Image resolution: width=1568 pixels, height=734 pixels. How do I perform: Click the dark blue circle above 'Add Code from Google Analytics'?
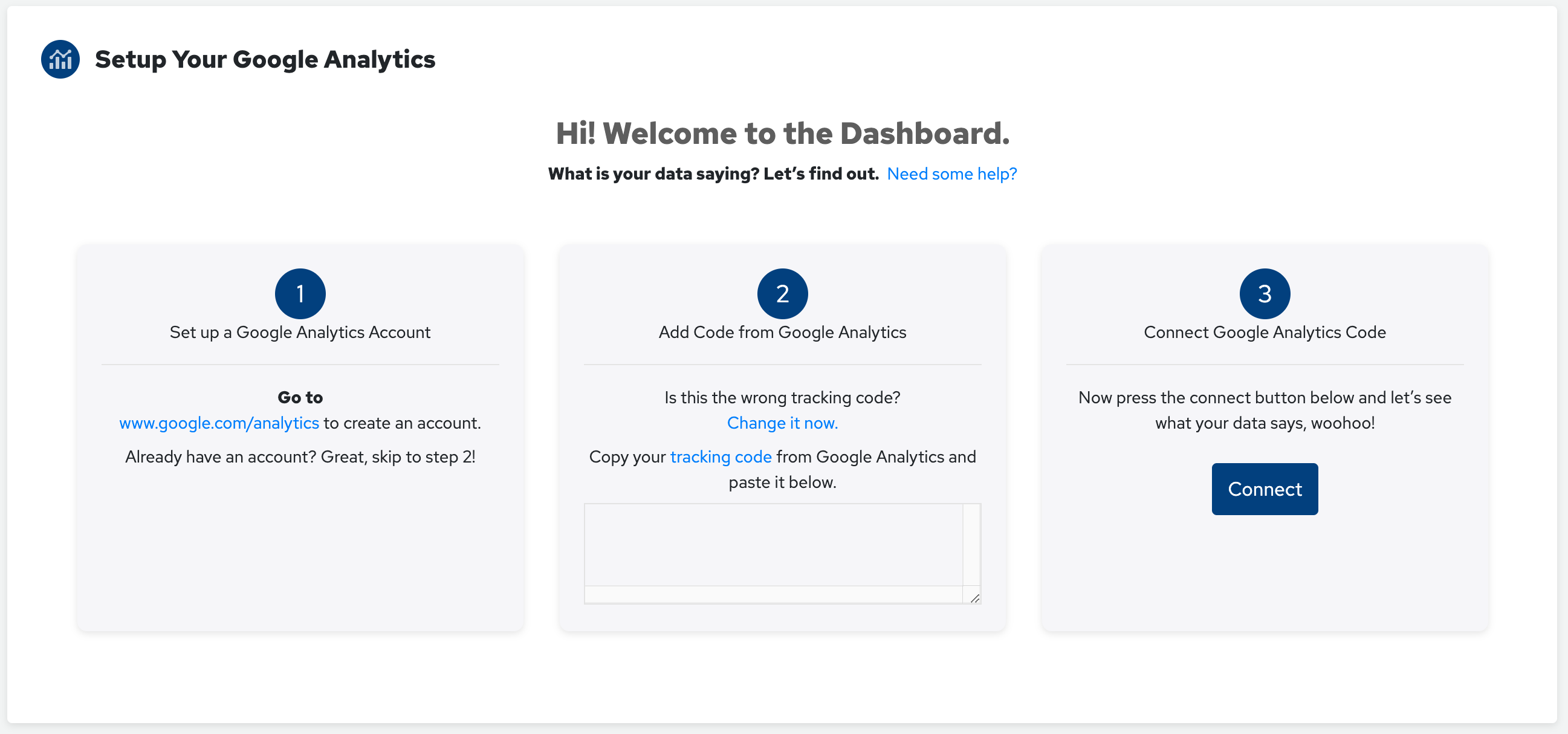(x=782, y=293)
